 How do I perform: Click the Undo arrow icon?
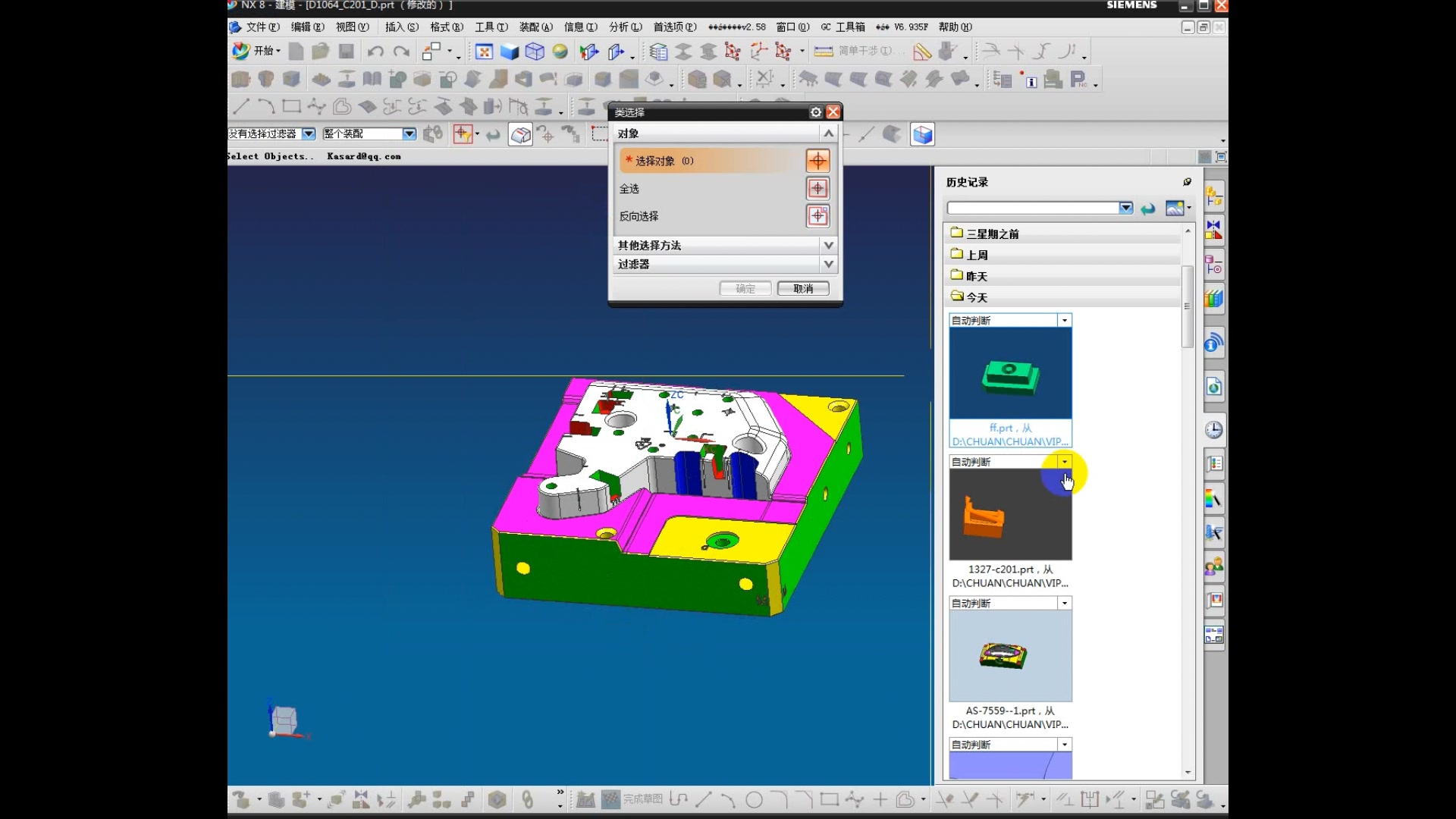coord(375,52)
